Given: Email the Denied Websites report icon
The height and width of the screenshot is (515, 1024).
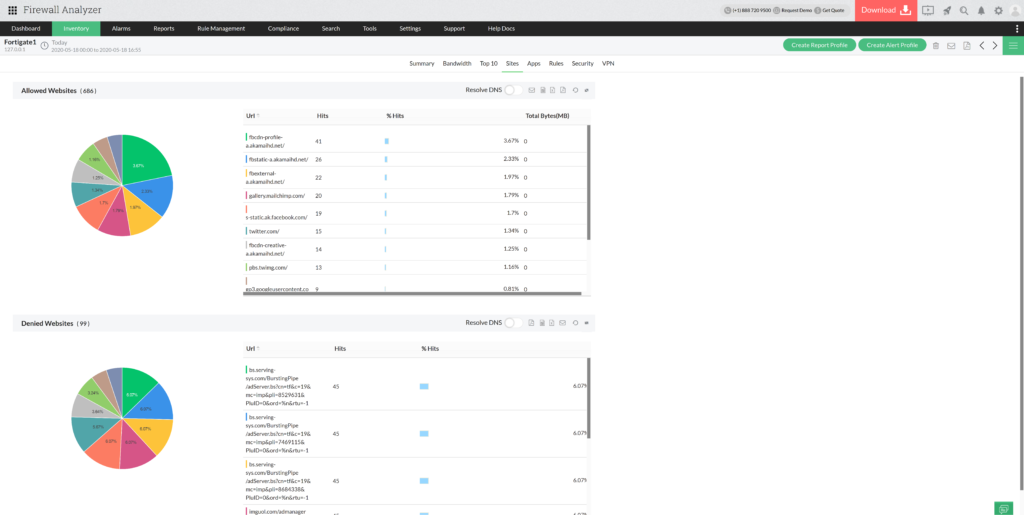Looking at the screenshot, I should tap(563, 323).
